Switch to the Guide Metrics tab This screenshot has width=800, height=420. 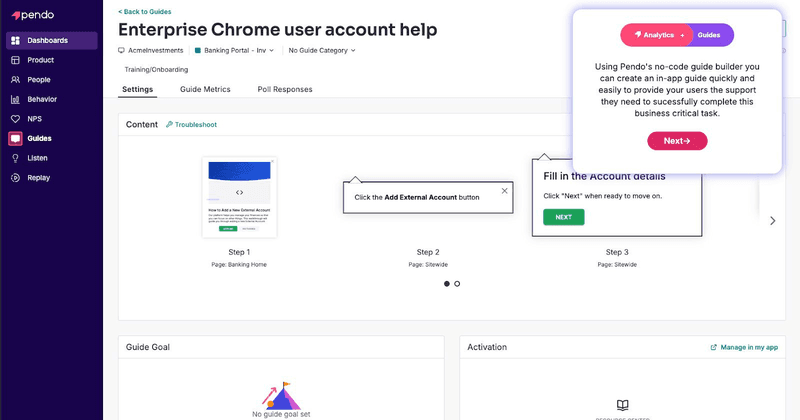(x=205, y=89)
